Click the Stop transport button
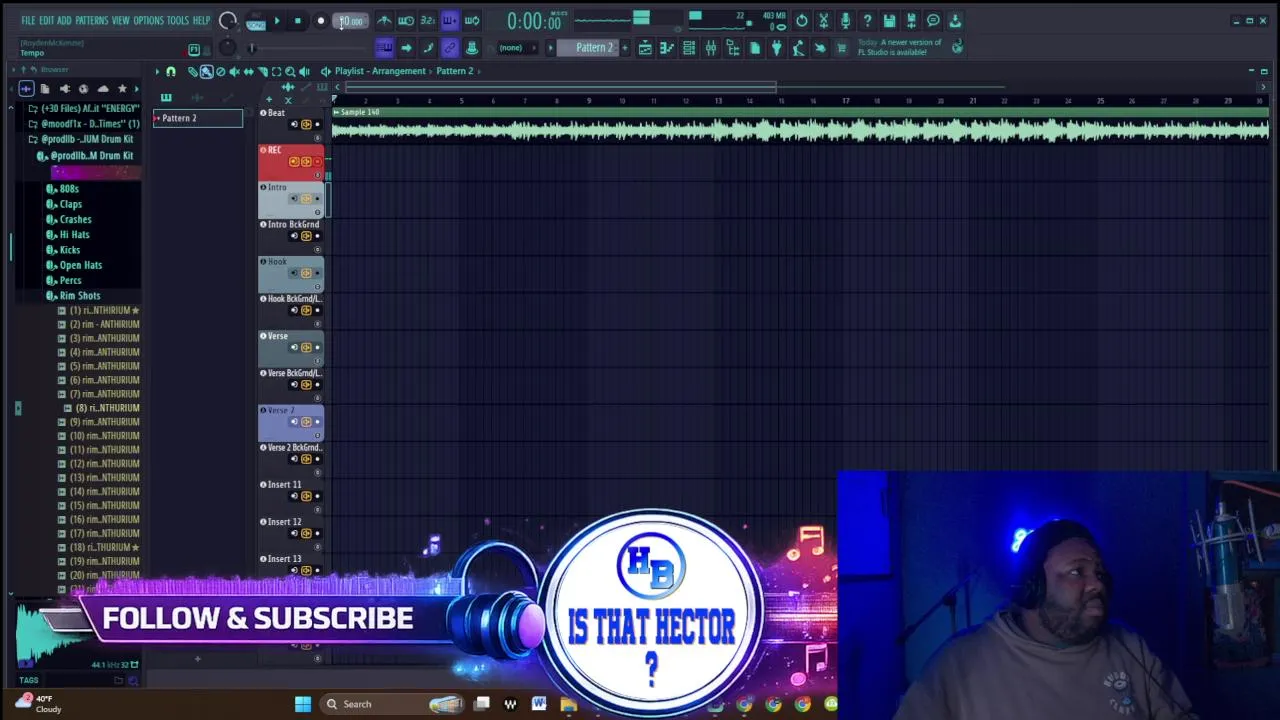Screen dimensions: 1280x720 point(298,21)
